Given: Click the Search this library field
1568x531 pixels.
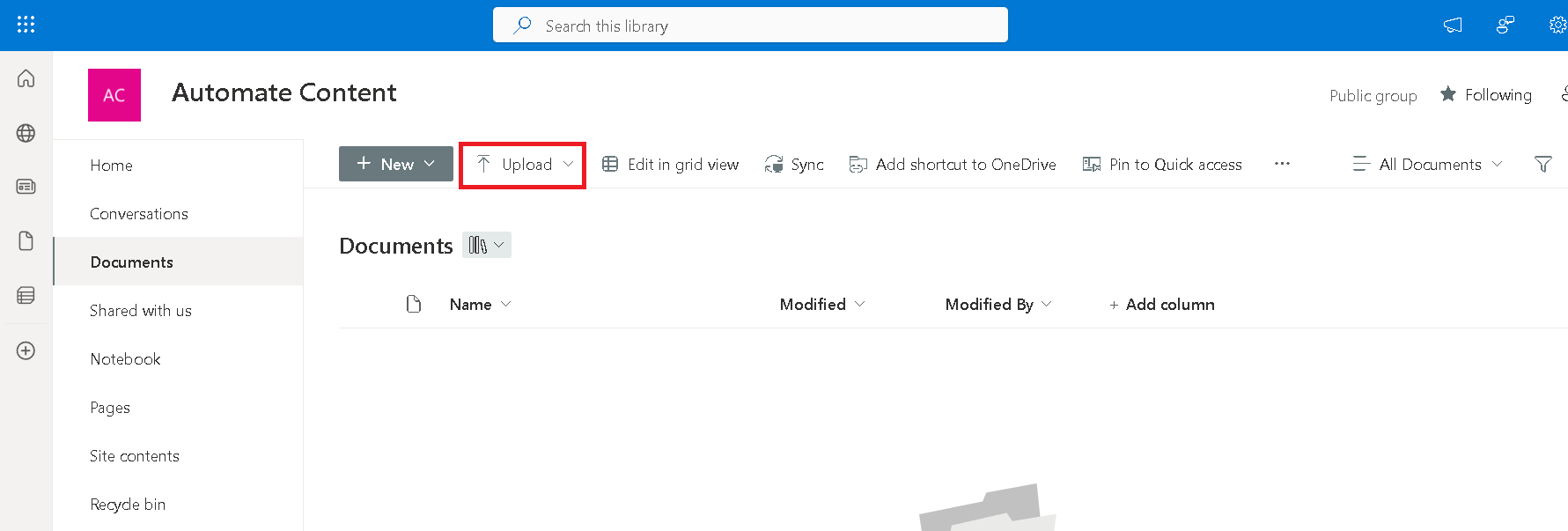Looking at the screenshot, I should click(x=750, y=26).
